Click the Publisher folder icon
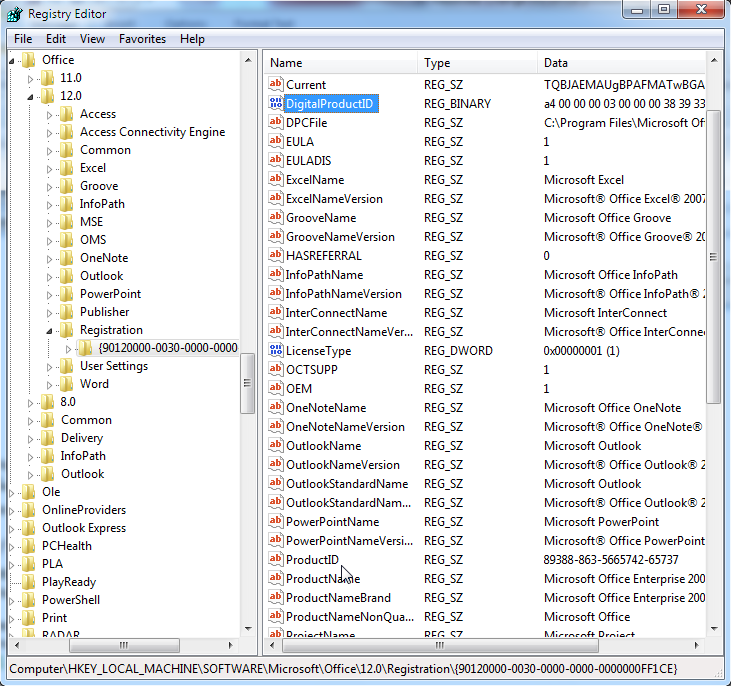The height and width of the screenshot is (686, 731). click(x=67, y=312)
